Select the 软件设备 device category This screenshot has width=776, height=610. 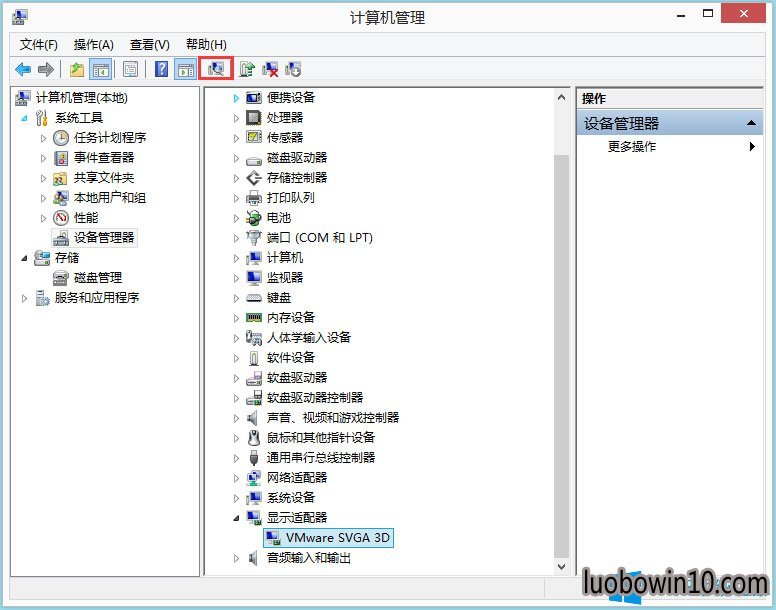[x=291, y=358]
